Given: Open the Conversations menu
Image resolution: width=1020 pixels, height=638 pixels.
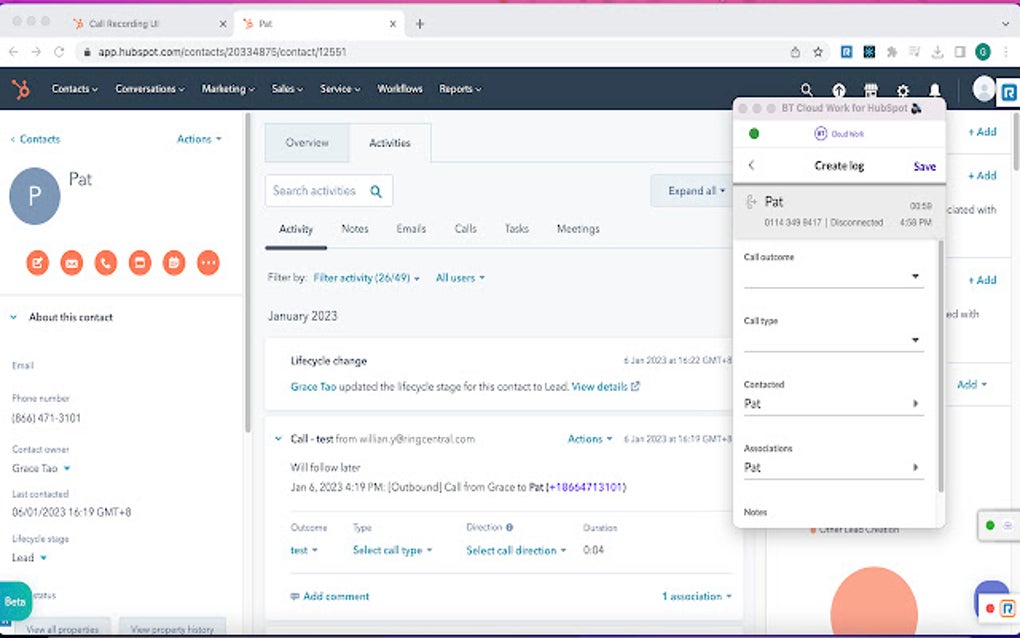Looking at the screenshot, I should click(150, 89).
